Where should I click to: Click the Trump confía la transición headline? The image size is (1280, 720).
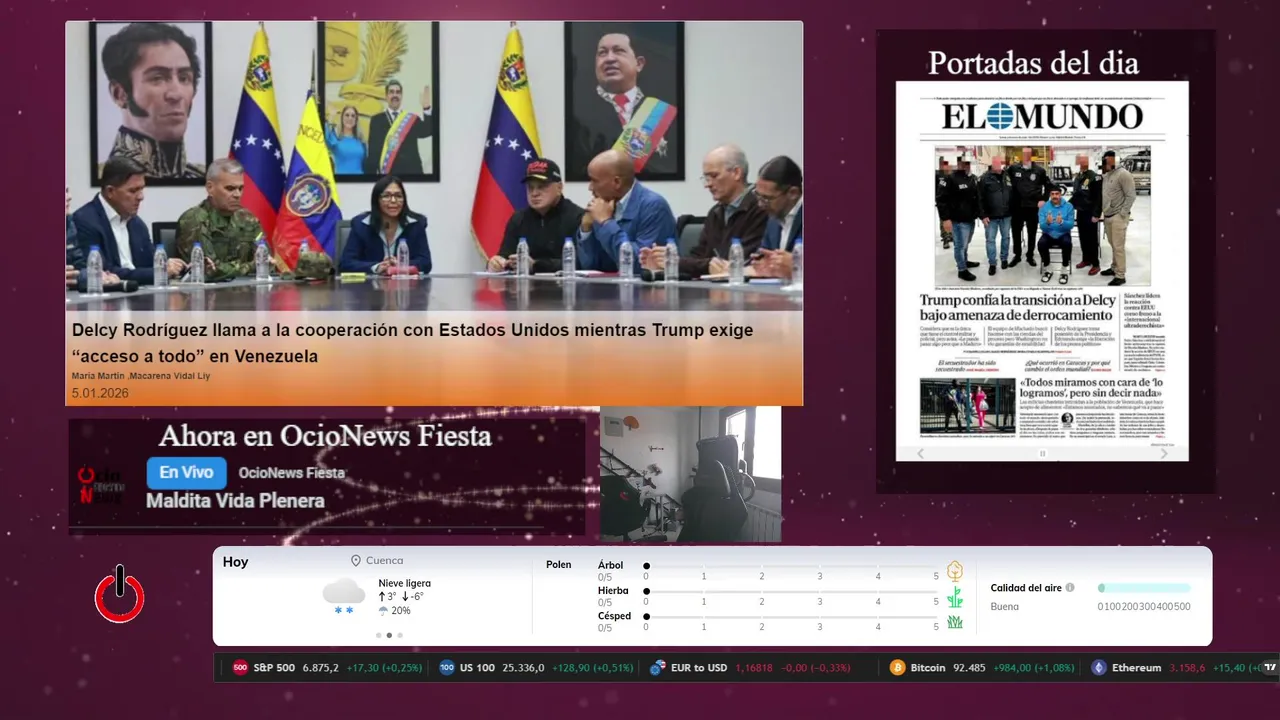(1018, 307)
